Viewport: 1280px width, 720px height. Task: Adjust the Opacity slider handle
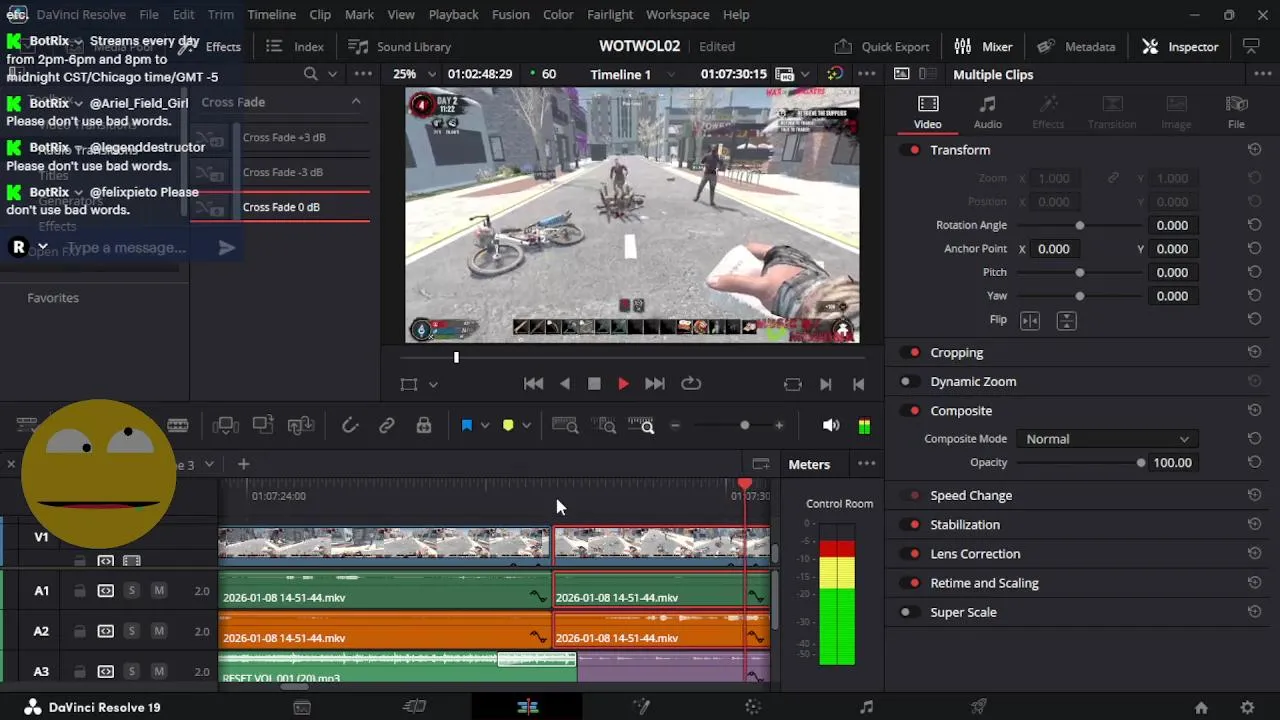tap(1141, 463)
